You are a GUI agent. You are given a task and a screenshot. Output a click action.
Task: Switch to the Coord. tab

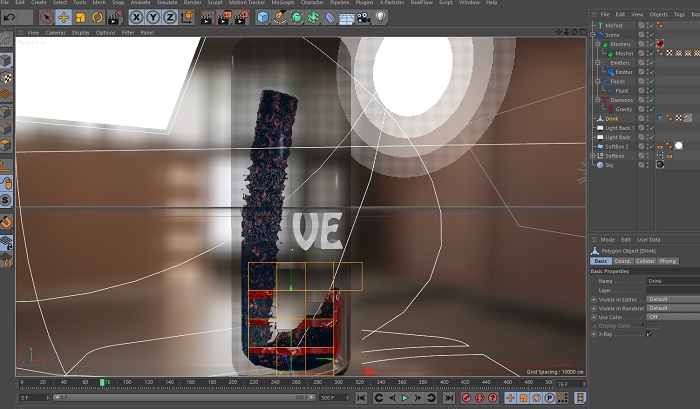[x=622, y=261]
